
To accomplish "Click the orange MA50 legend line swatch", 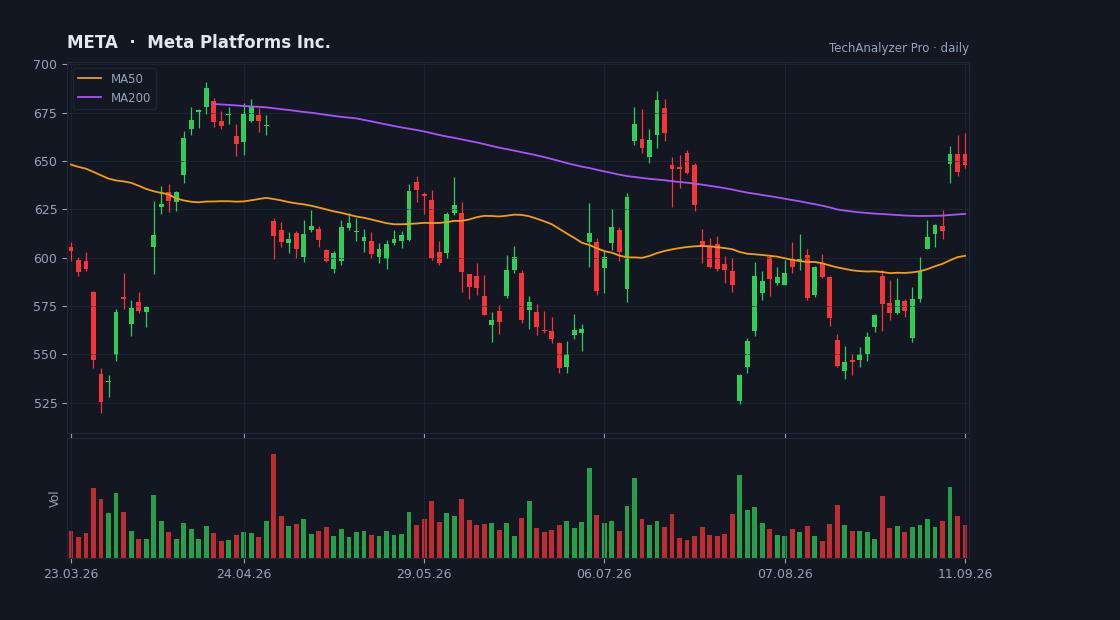I will 89,79.
